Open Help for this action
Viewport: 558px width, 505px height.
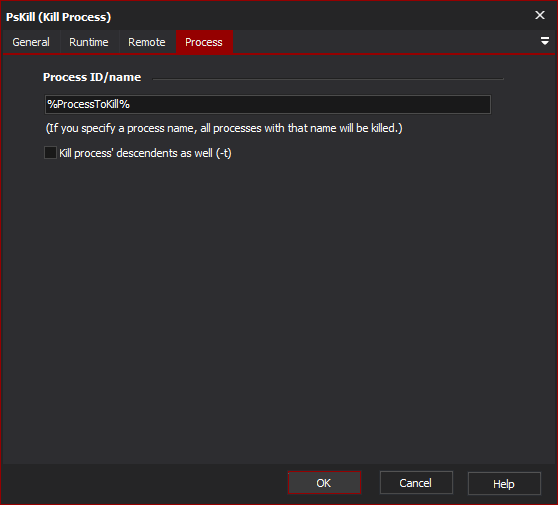tap(504, 483)
